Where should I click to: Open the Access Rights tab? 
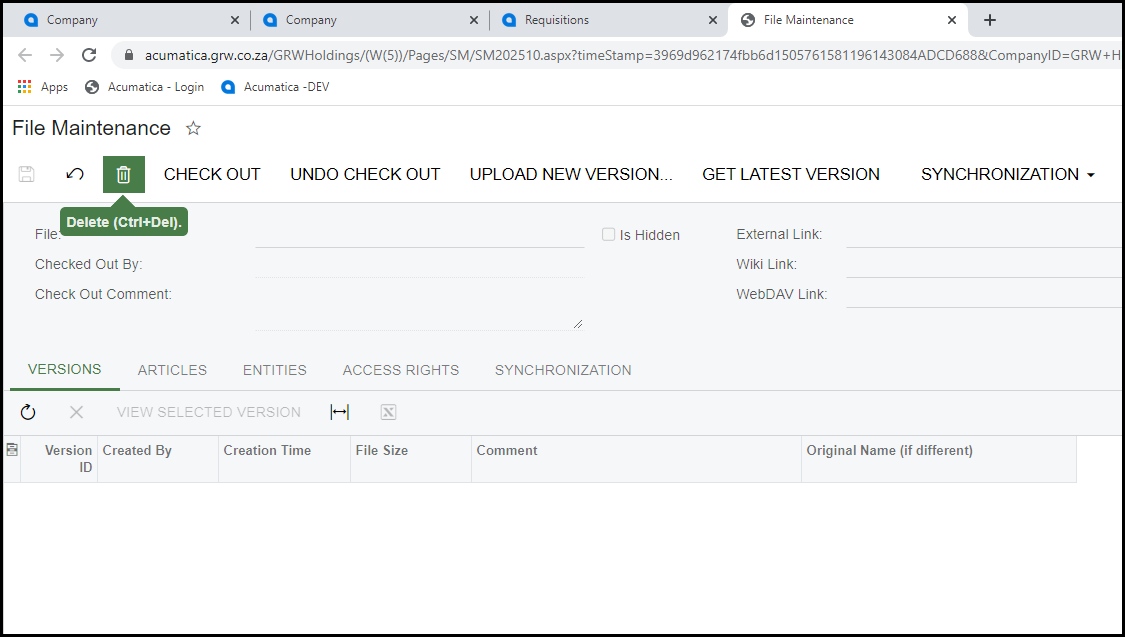click(x=400, y=370)
